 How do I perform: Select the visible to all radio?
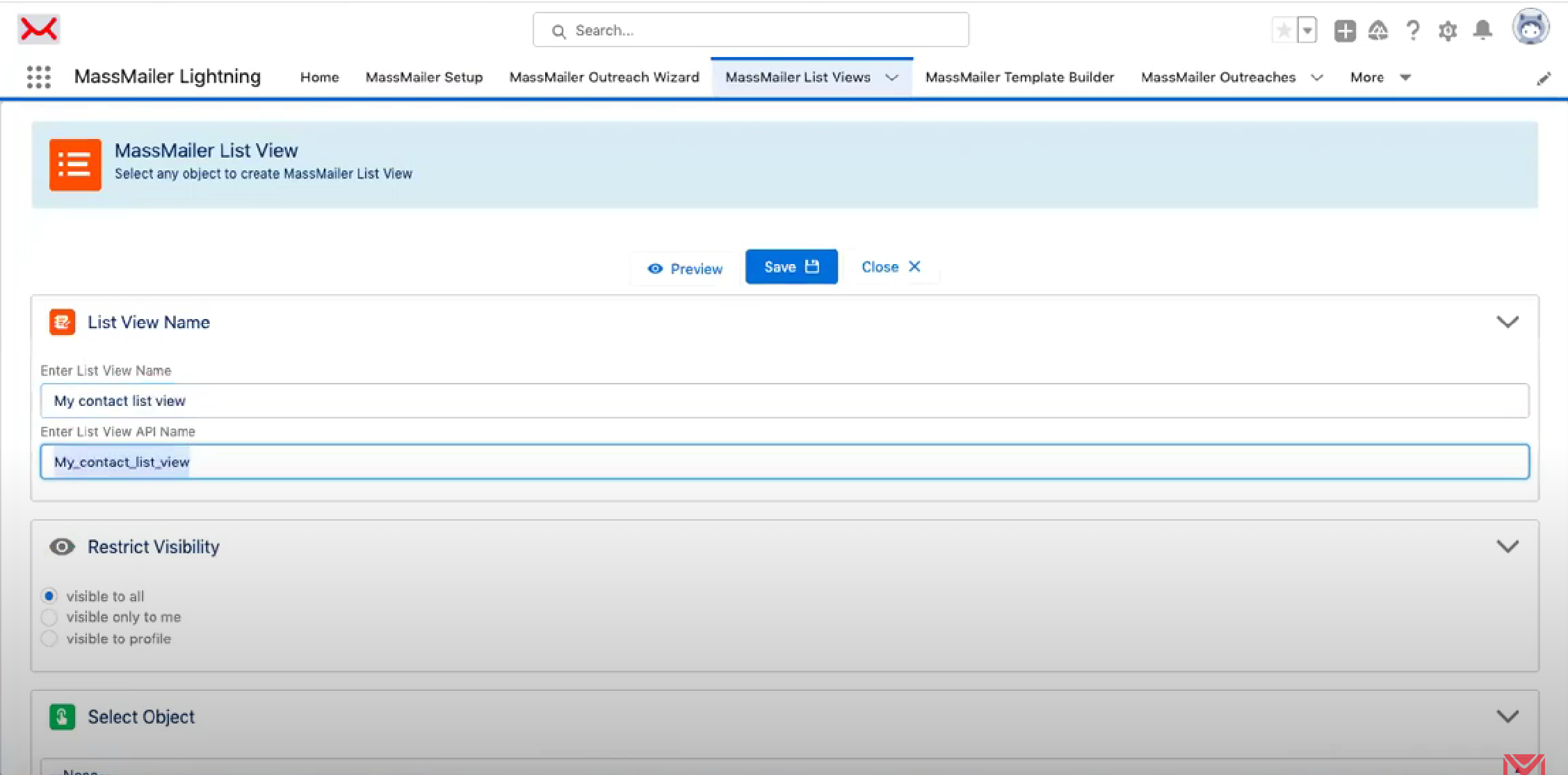[49, 596]
